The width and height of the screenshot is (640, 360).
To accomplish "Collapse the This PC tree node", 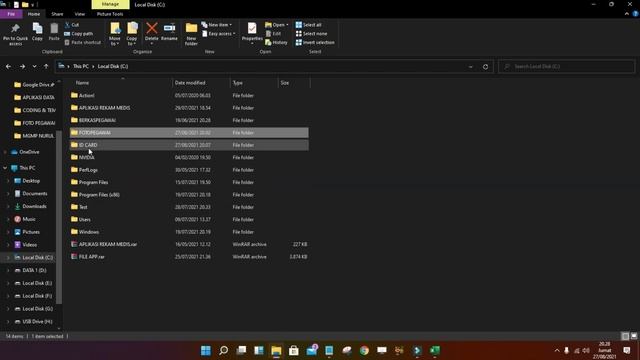I will (5, 168).
